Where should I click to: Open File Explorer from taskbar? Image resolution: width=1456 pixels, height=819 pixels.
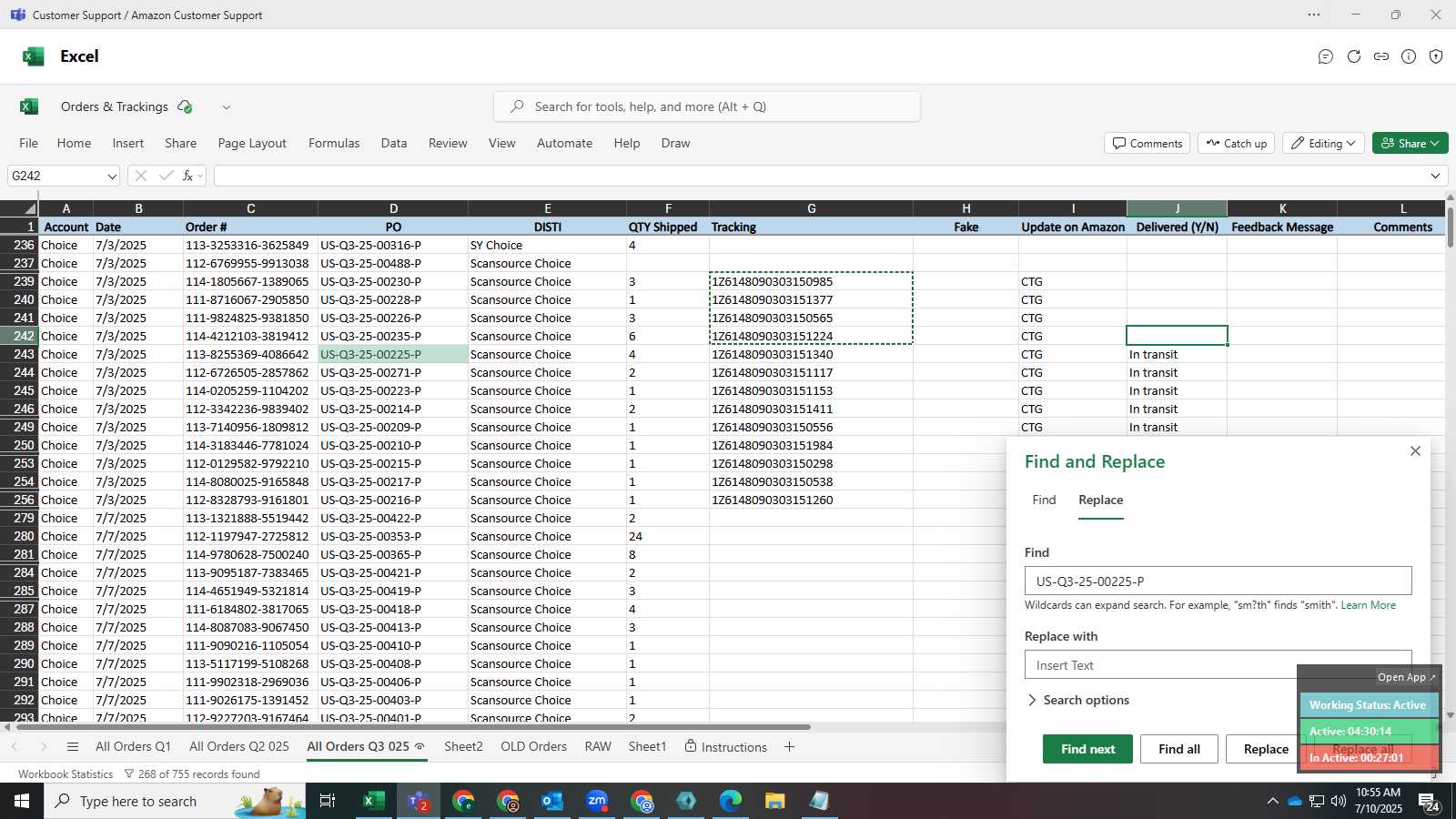[x=774, y=801]
